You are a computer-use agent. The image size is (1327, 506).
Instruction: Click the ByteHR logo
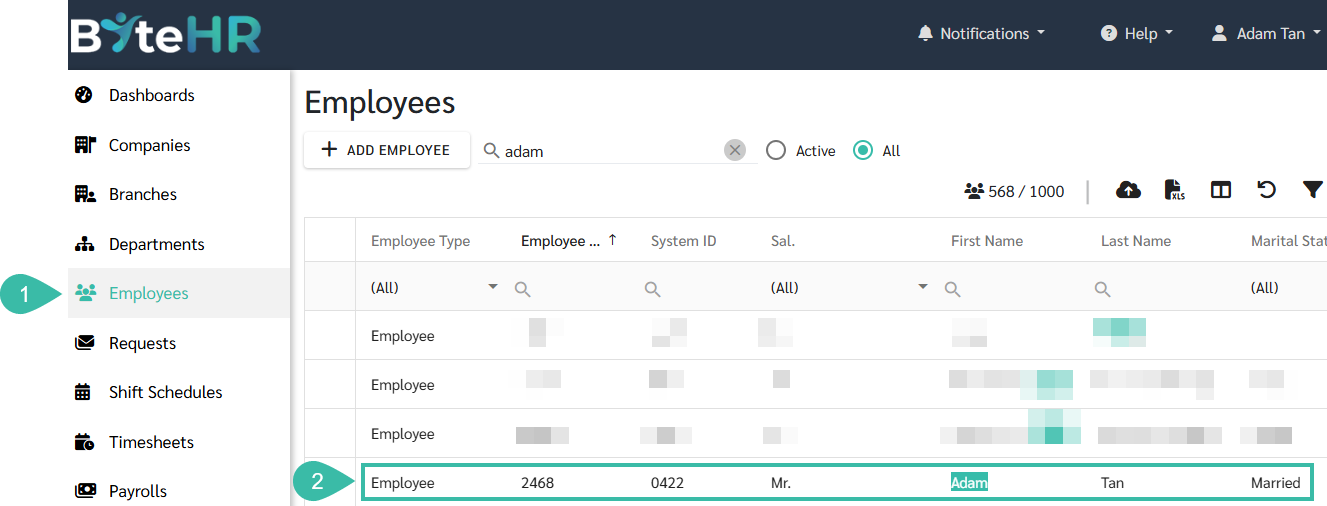[x=165, y=33]
